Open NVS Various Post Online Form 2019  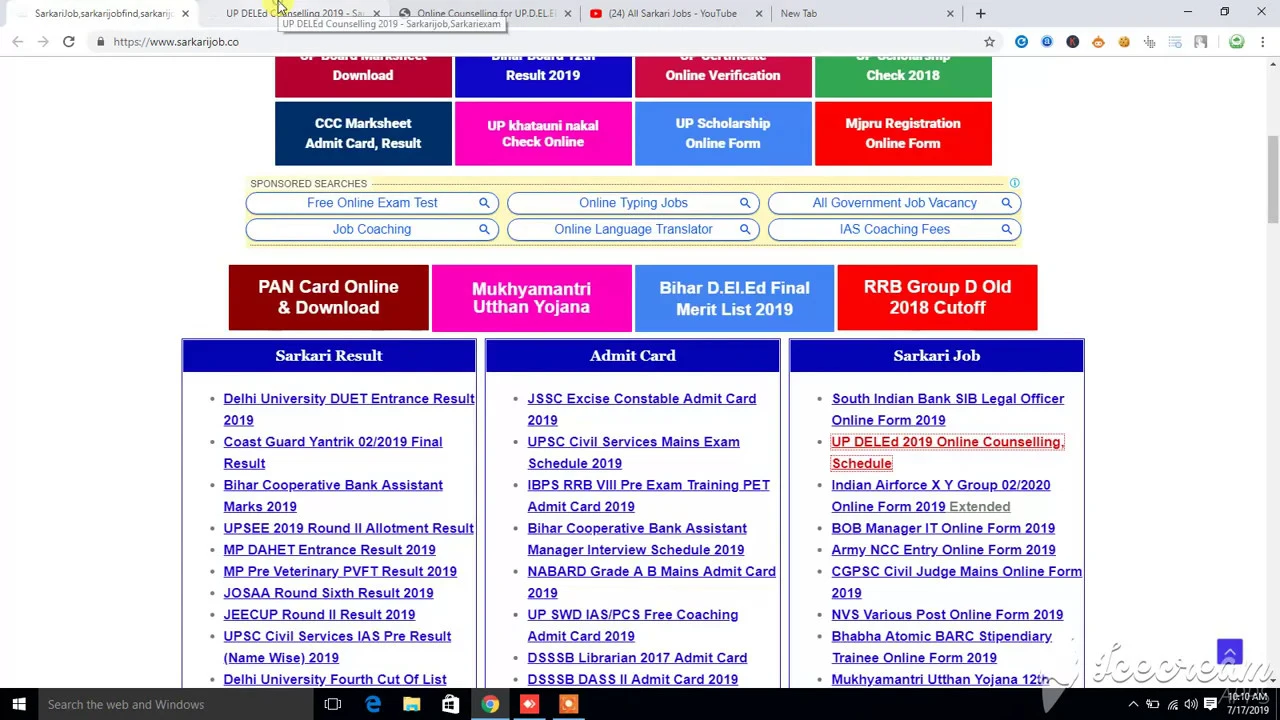click(x=947, y=615)
